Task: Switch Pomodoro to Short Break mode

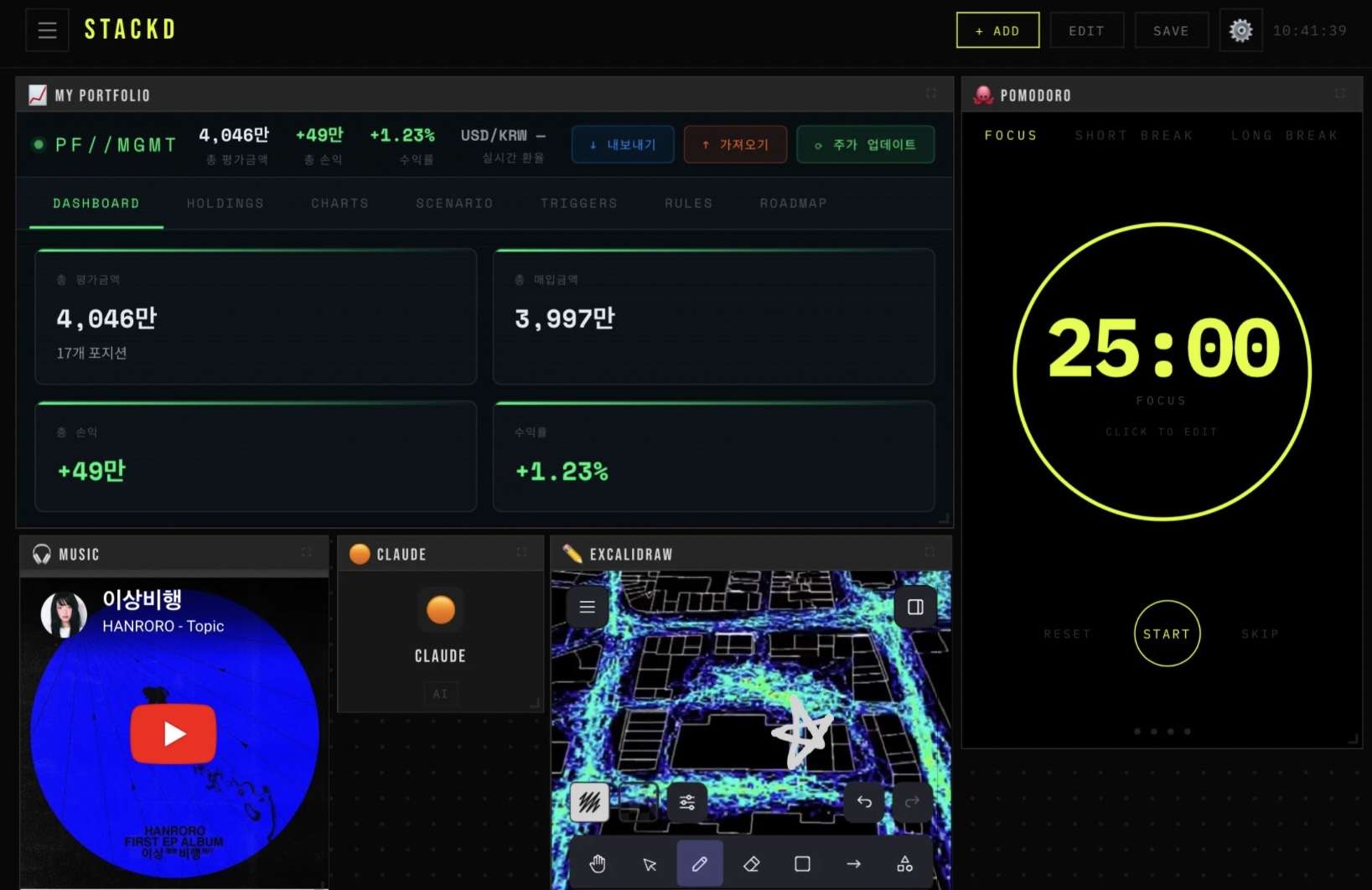Action: point(1133,136)
